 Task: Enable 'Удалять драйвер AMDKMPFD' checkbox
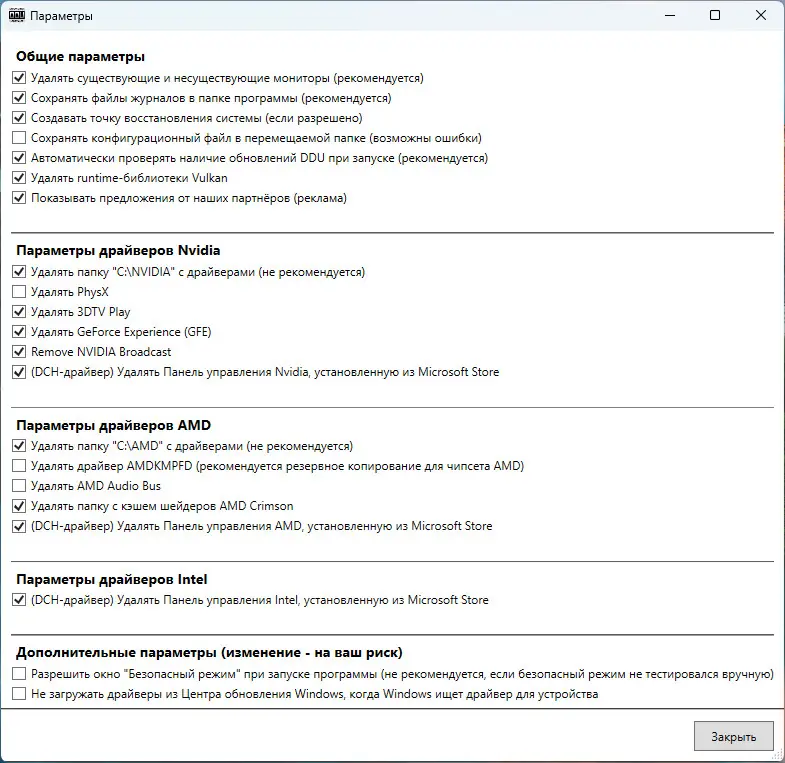click(19, 466)
